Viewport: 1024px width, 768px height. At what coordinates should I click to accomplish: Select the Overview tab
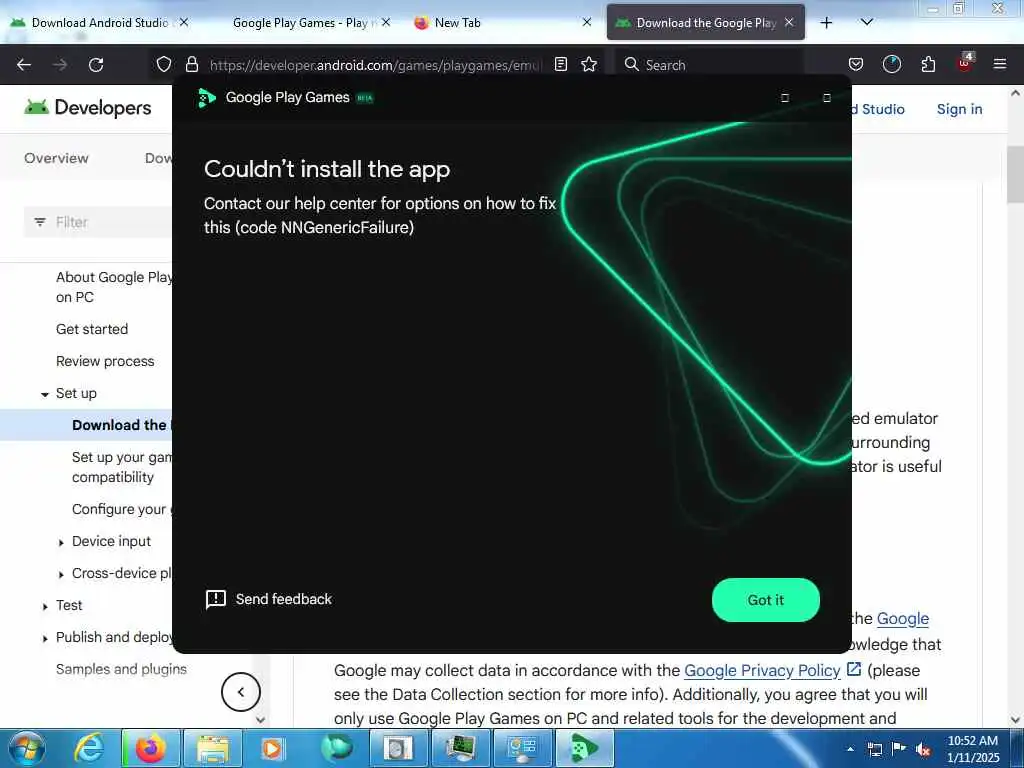click(x=56, y=158)
